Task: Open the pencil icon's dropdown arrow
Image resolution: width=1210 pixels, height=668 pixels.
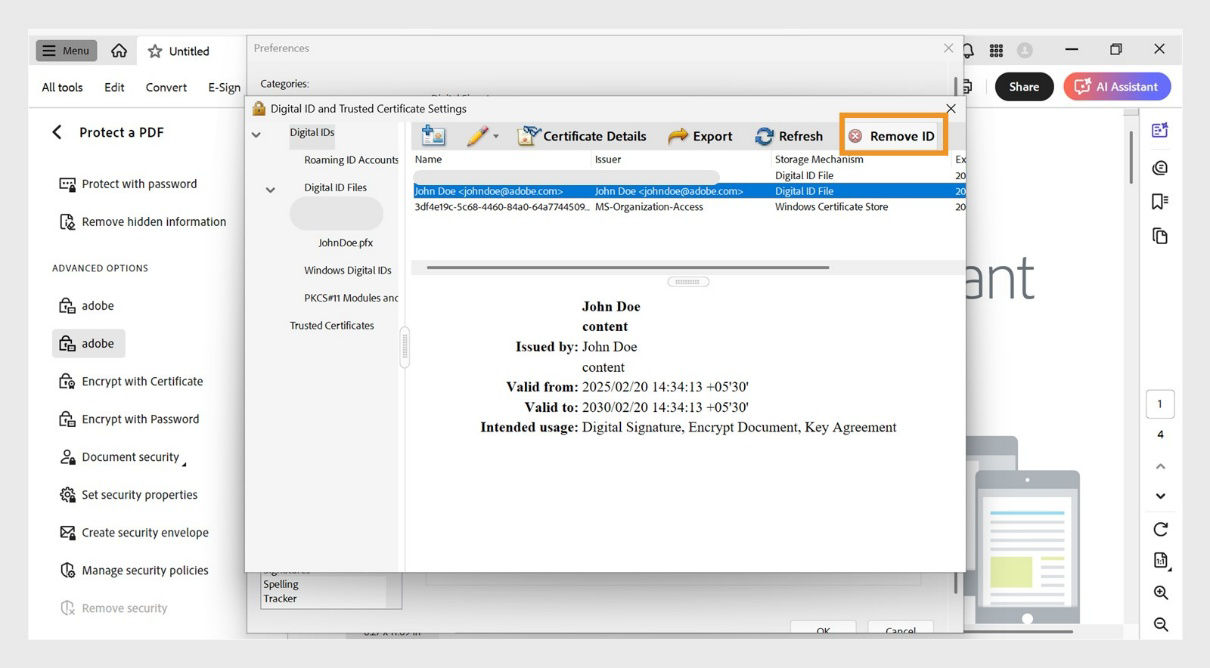Action: point(497,135)
